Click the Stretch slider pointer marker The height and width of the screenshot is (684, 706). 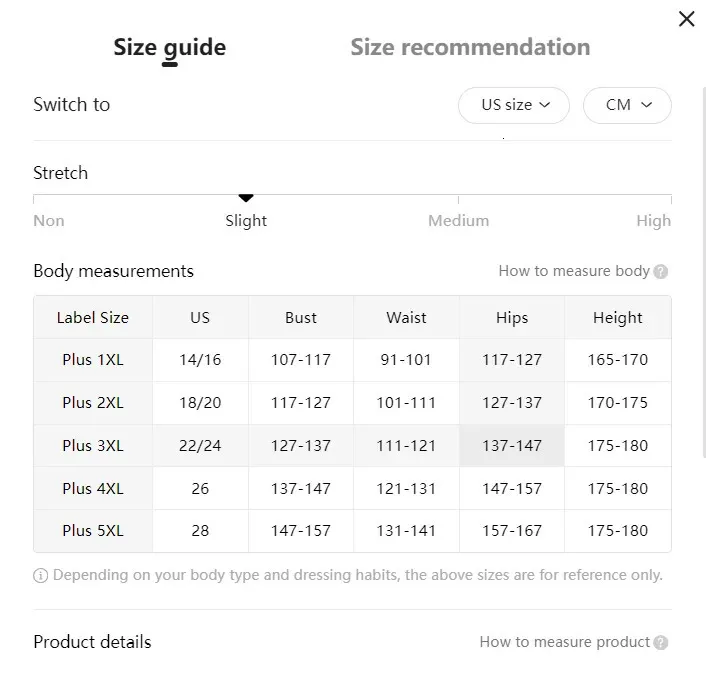tap(246, 198)
